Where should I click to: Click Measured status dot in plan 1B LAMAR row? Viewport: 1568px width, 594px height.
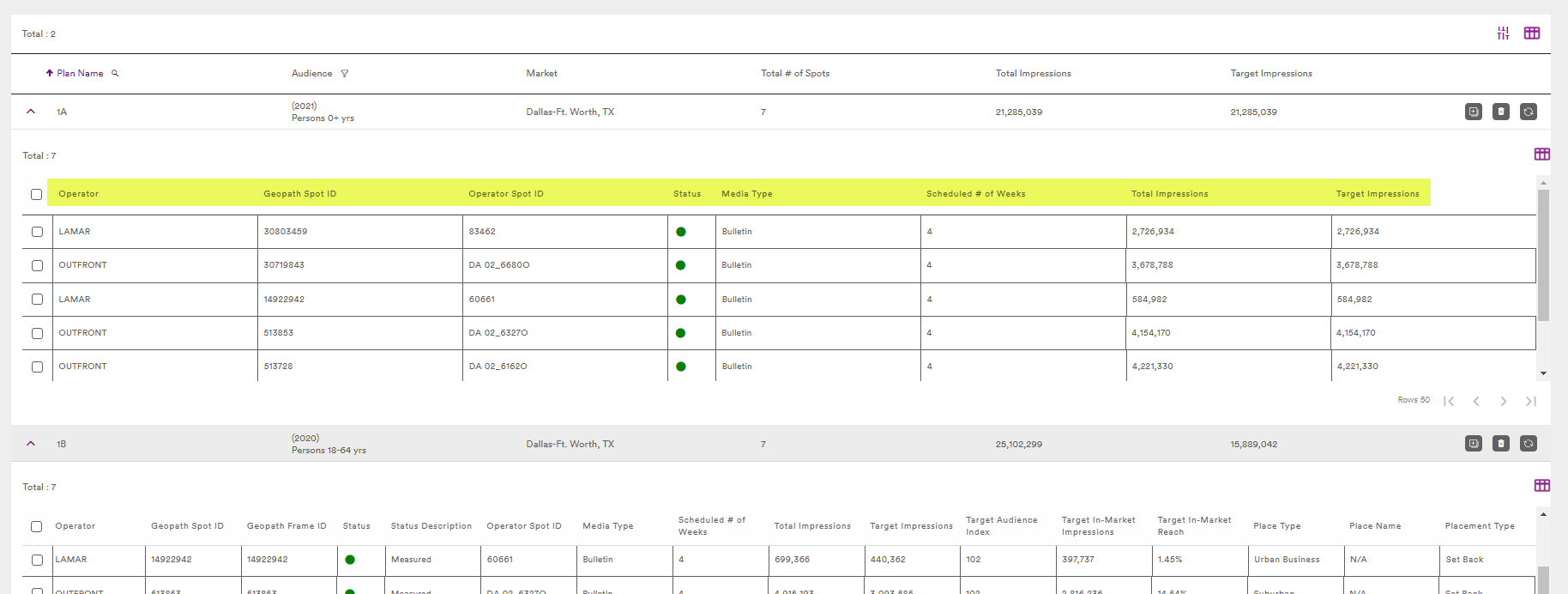pos(350,560)
